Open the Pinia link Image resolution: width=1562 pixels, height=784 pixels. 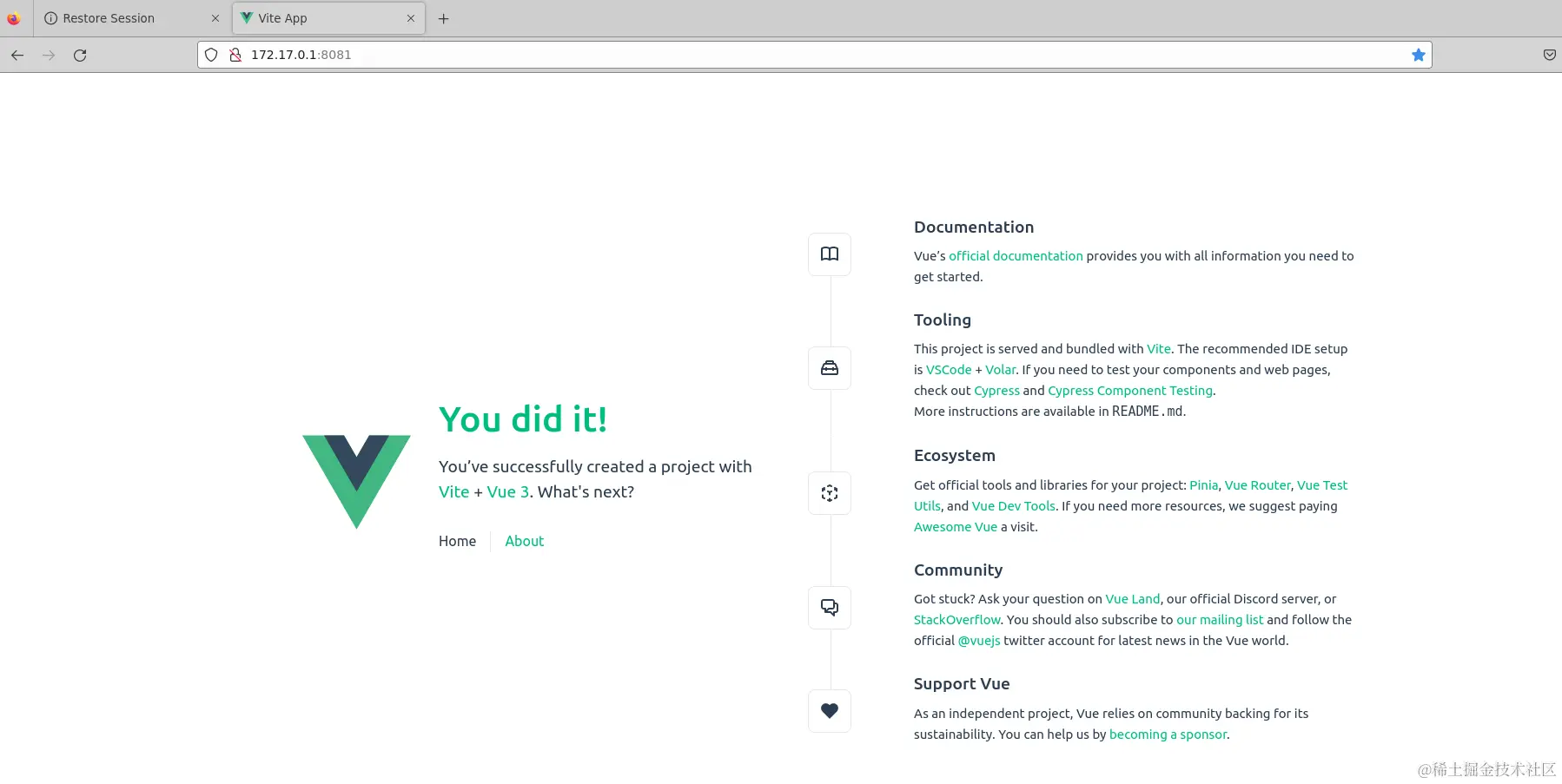1203,485
